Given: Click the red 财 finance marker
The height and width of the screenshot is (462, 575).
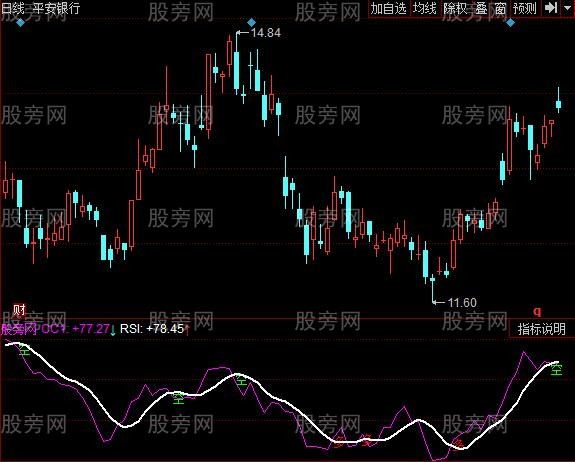Looking at the screenshot, I should (x=19, y=310).
